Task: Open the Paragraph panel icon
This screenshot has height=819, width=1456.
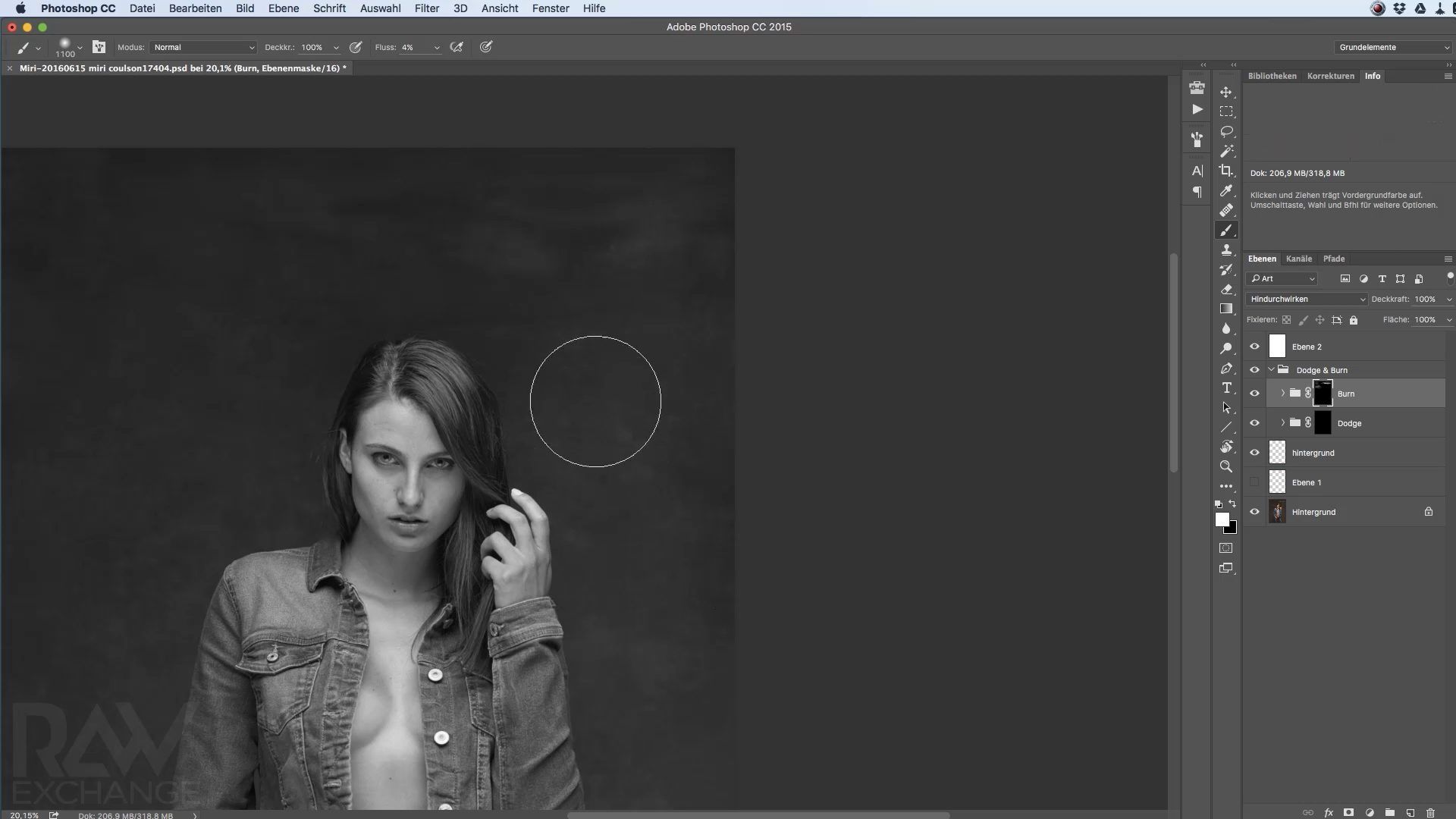Action: (x=1197, y=192)
